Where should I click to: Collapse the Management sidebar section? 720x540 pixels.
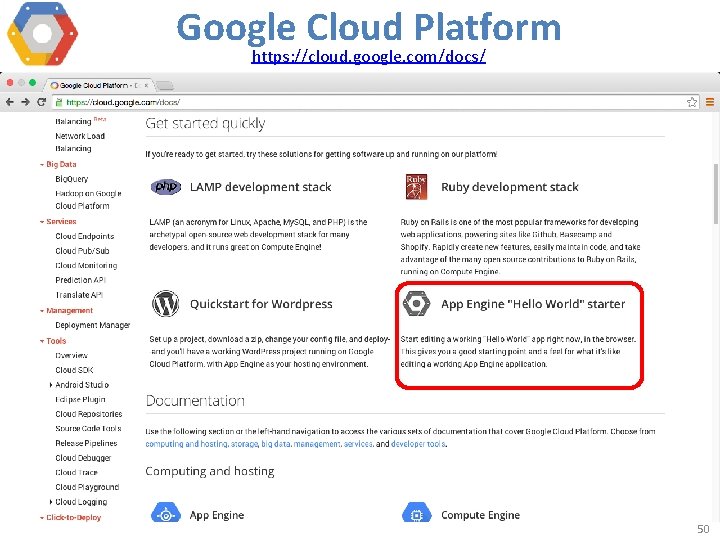(66, 310)
